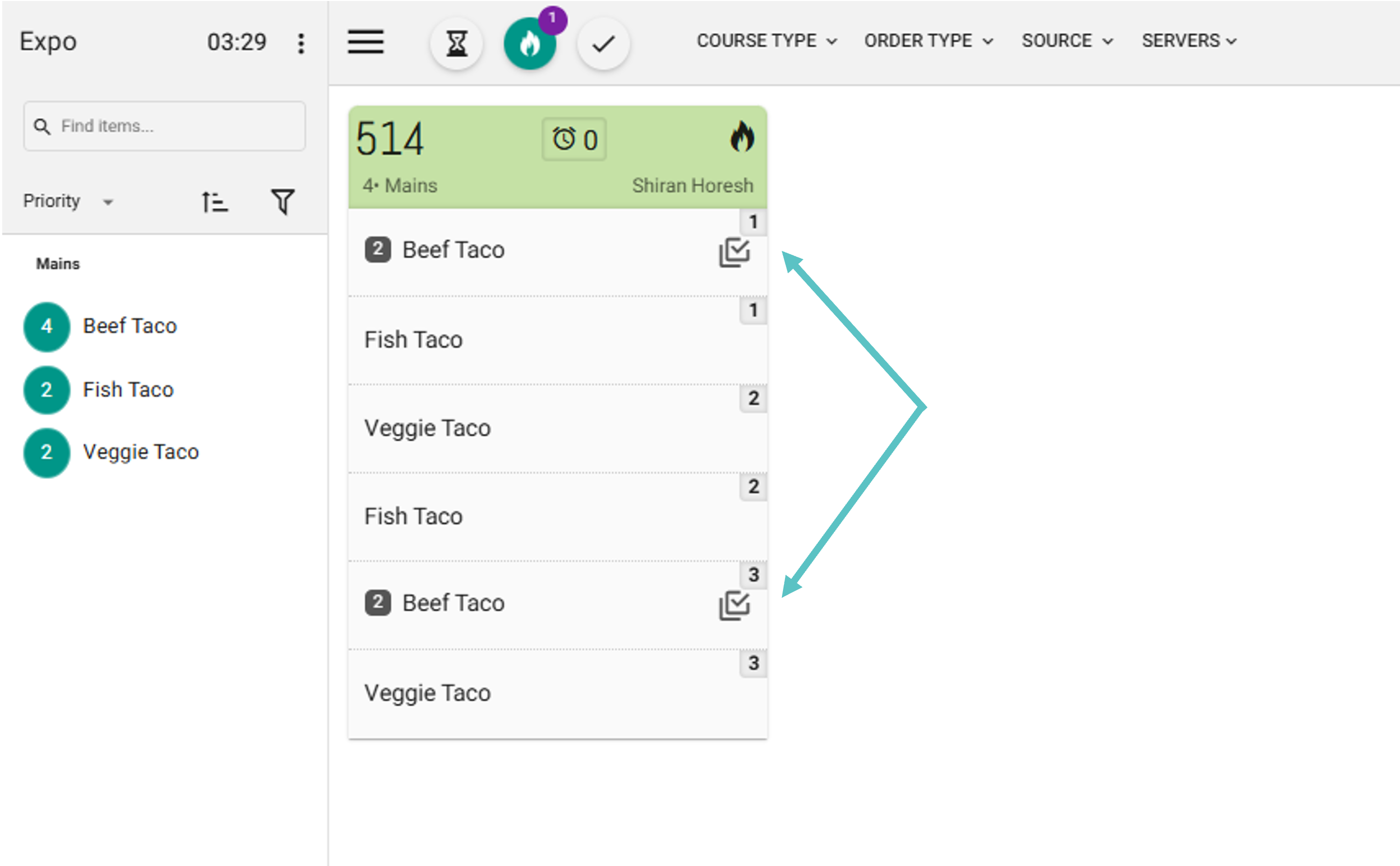1400x866 pixels.
Task: Open the hamburger menu
Action: point(365,42)
